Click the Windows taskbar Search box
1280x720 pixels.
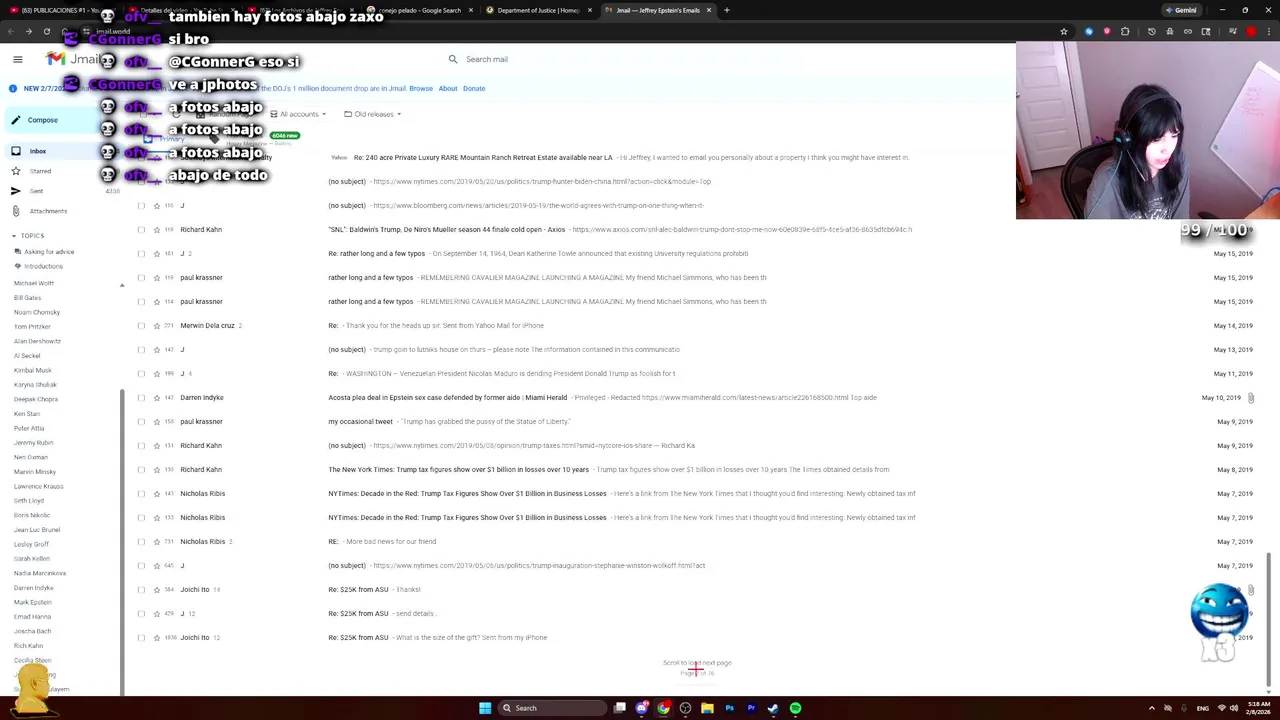[553, 708]
